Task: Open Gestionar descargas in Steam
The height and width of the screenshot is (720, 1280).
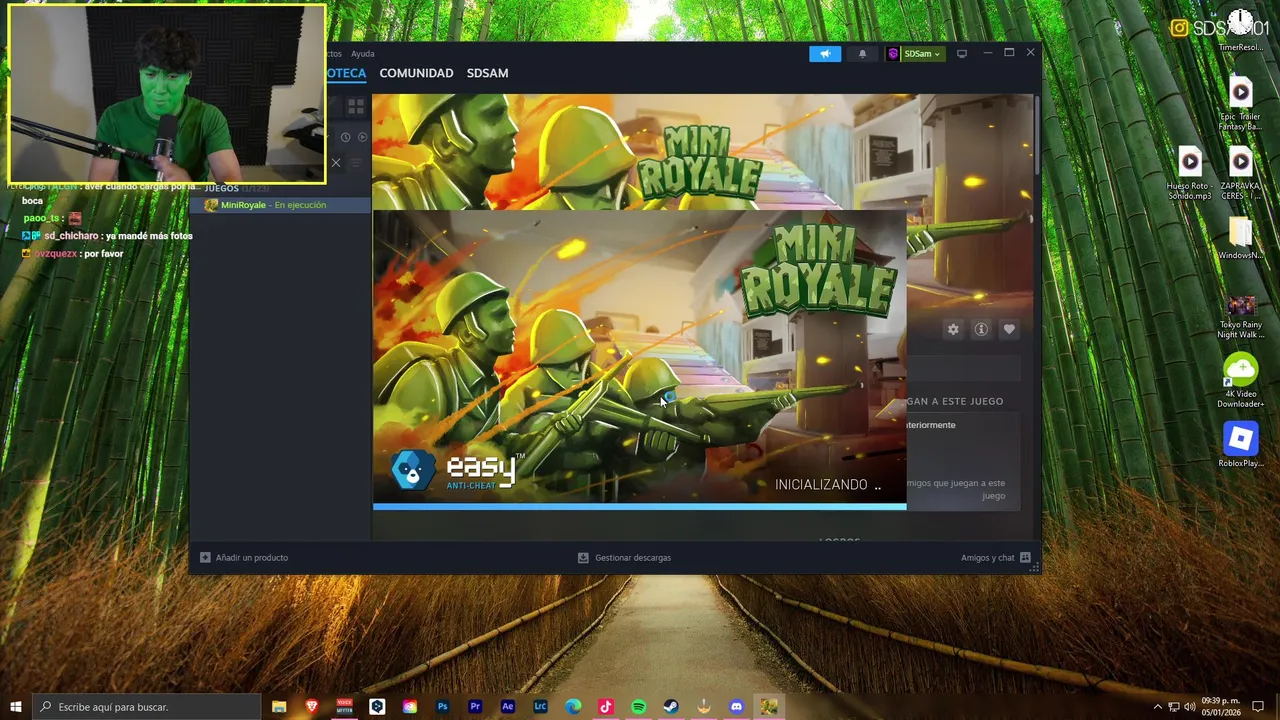Action: tap(625, 558)
